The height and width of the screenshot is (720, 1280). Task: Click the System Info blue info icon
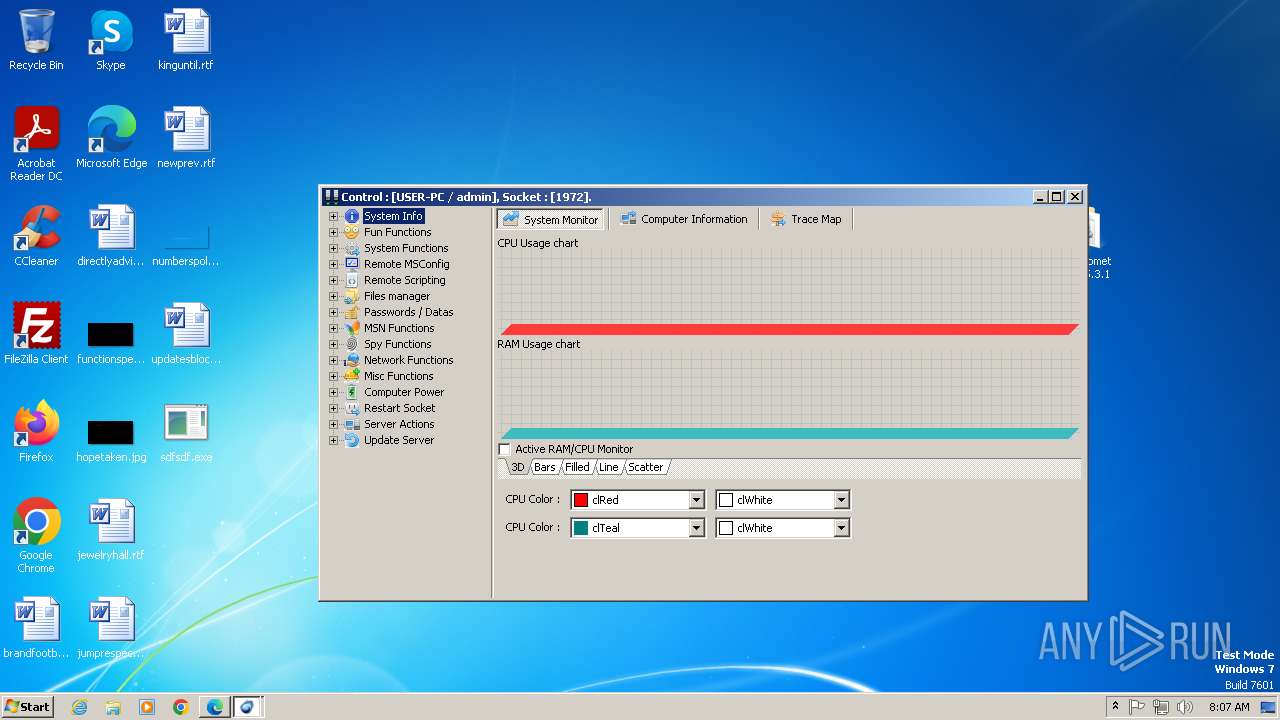[352, 216]
